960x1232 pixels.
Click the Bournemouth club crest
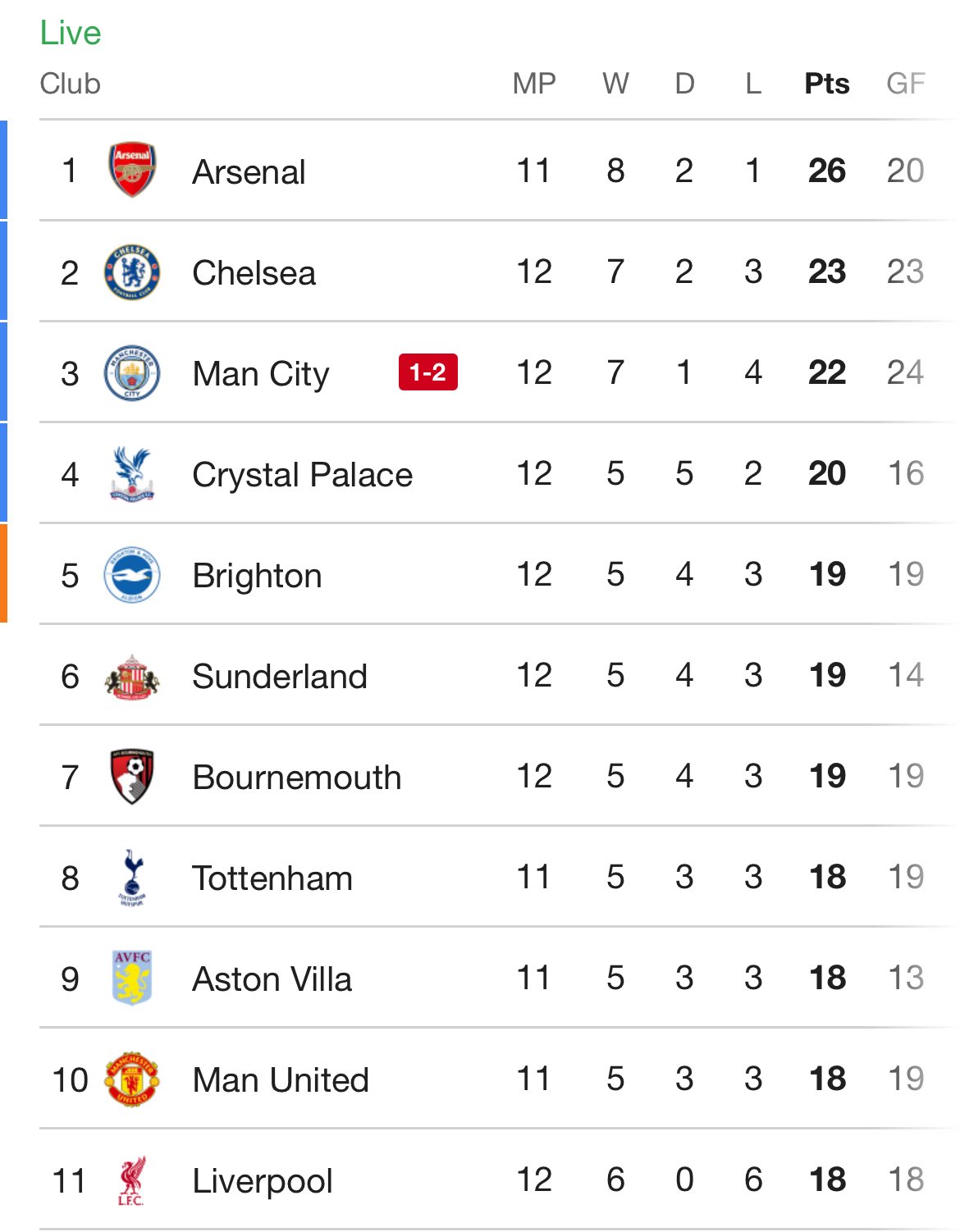(132, 776)
